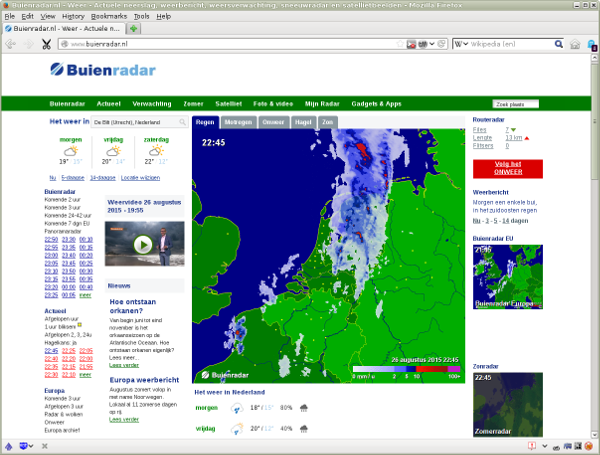
Task: Open the View menu
Action: [48, 16]
